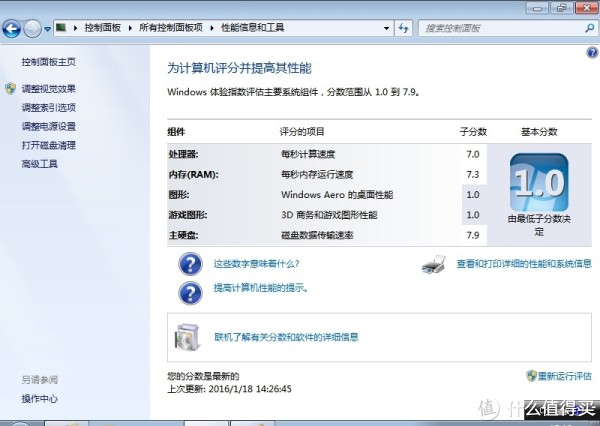Open 查看和打印详细的性能和系统信息

[524, 264]
